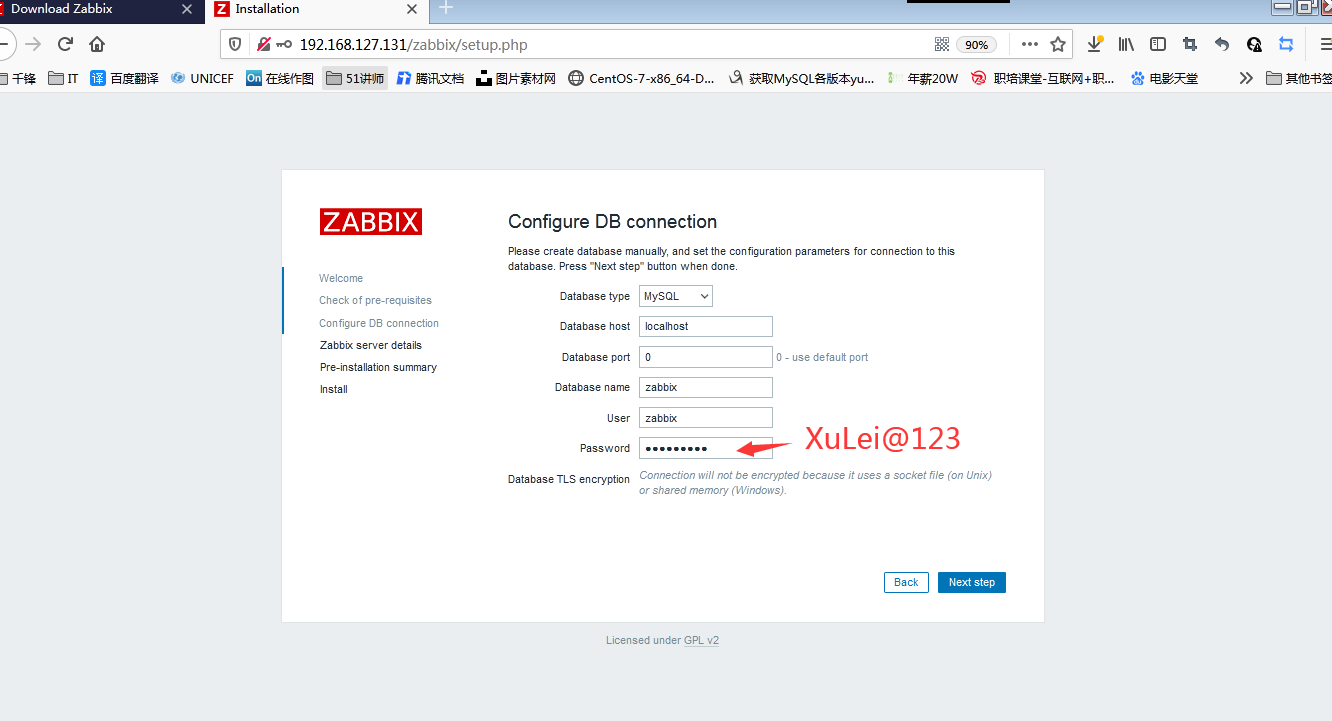Click the '0 - use default port' hint
The image size is (1332, 721).
822,357
